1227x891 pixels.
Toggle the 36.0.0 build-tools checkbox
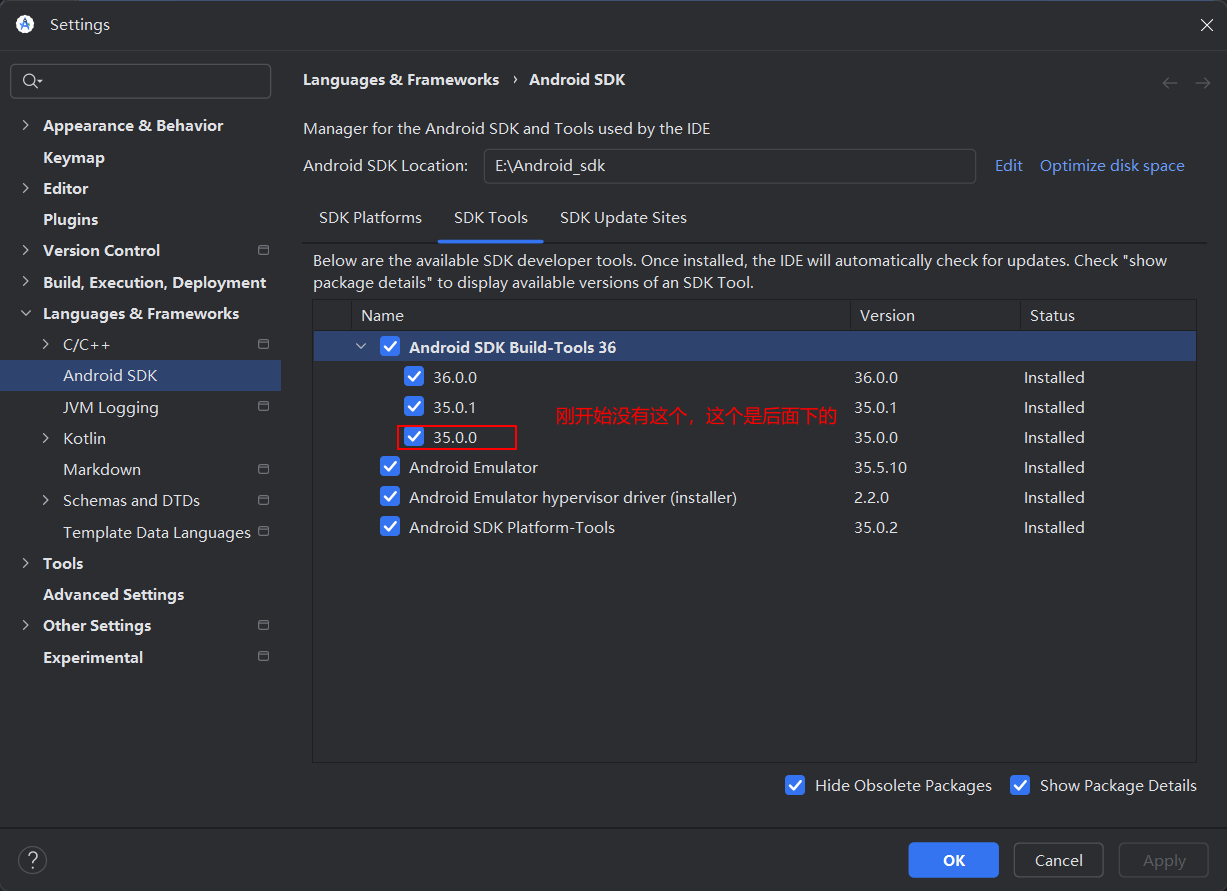414,377
